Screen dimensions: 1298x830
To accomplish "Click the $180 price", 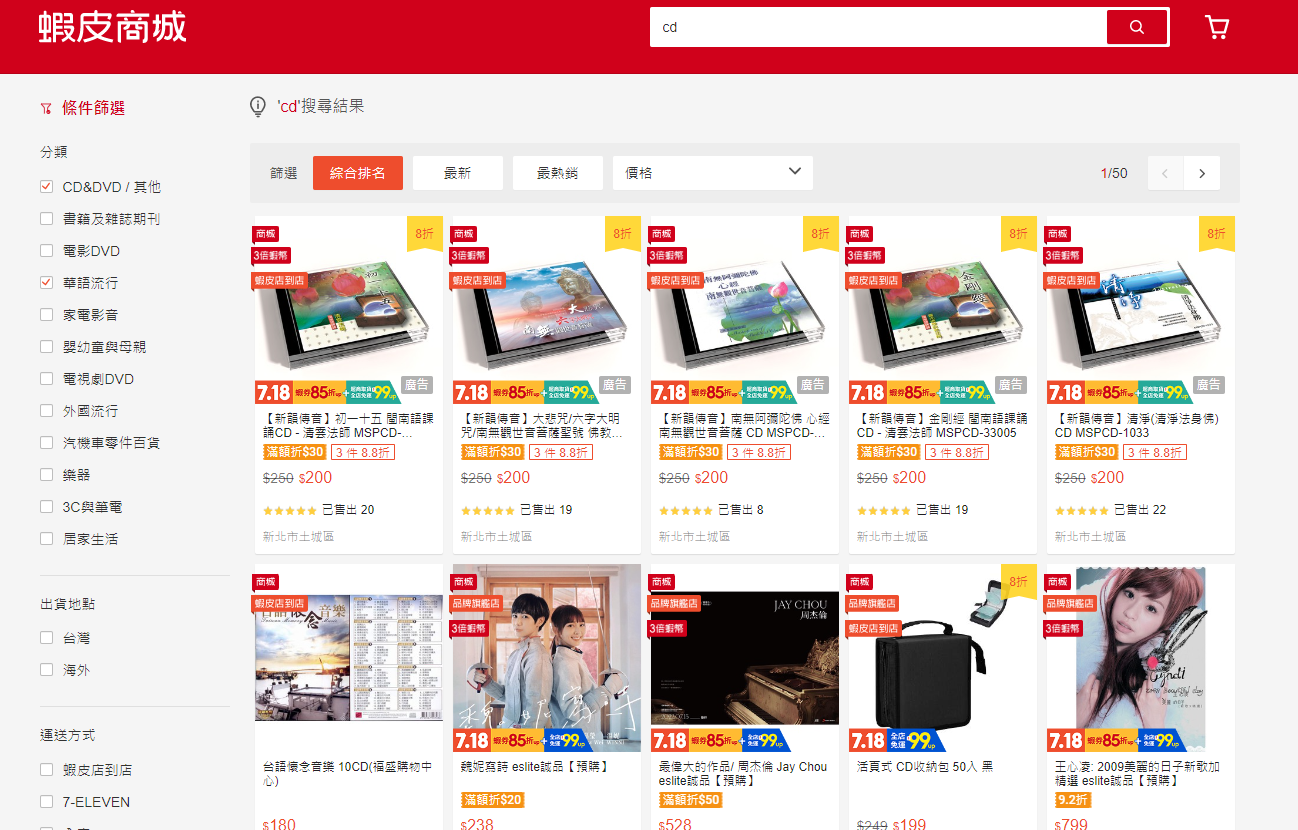I will point(279,824).
